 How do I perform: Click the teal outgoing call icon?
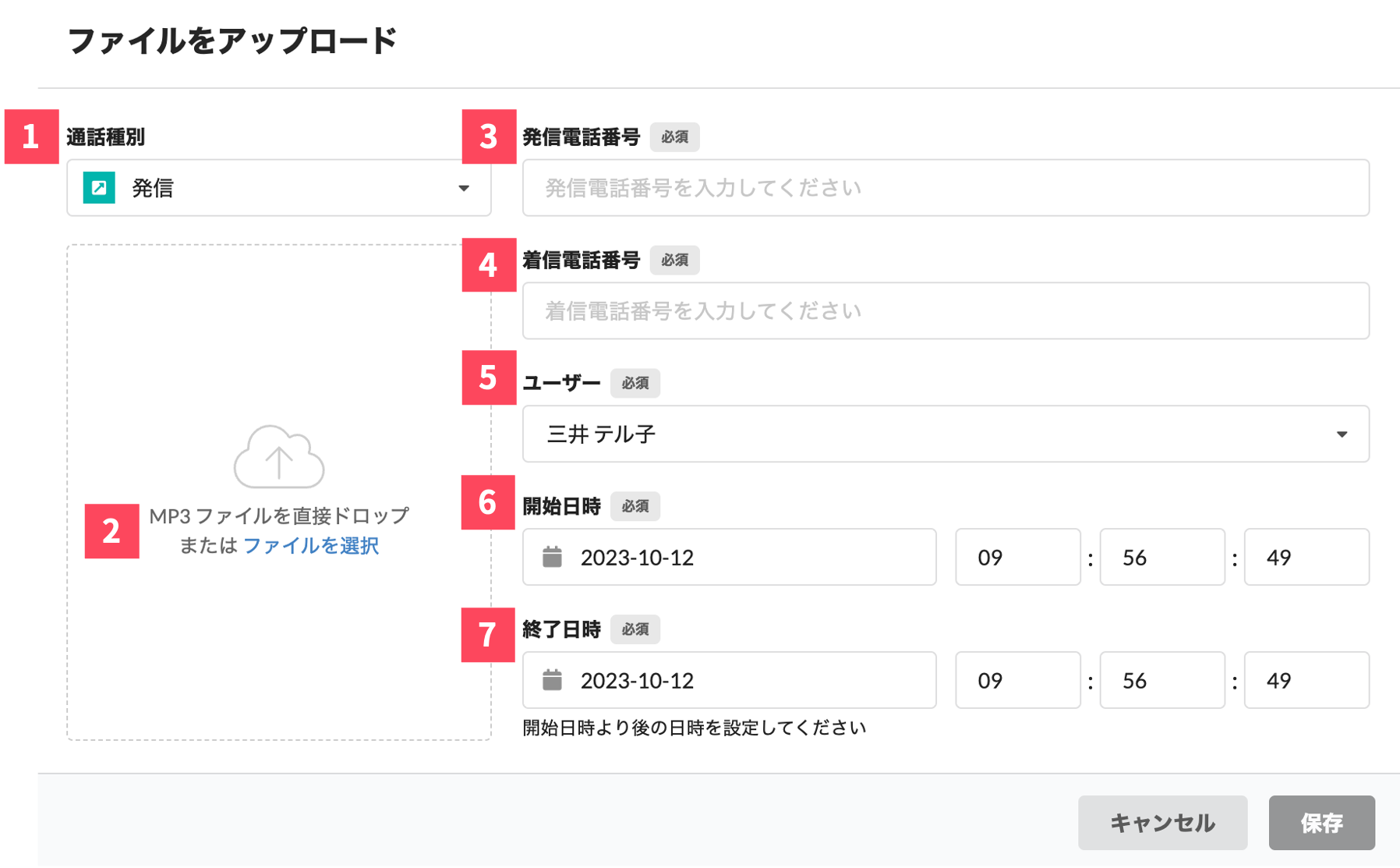99,188
